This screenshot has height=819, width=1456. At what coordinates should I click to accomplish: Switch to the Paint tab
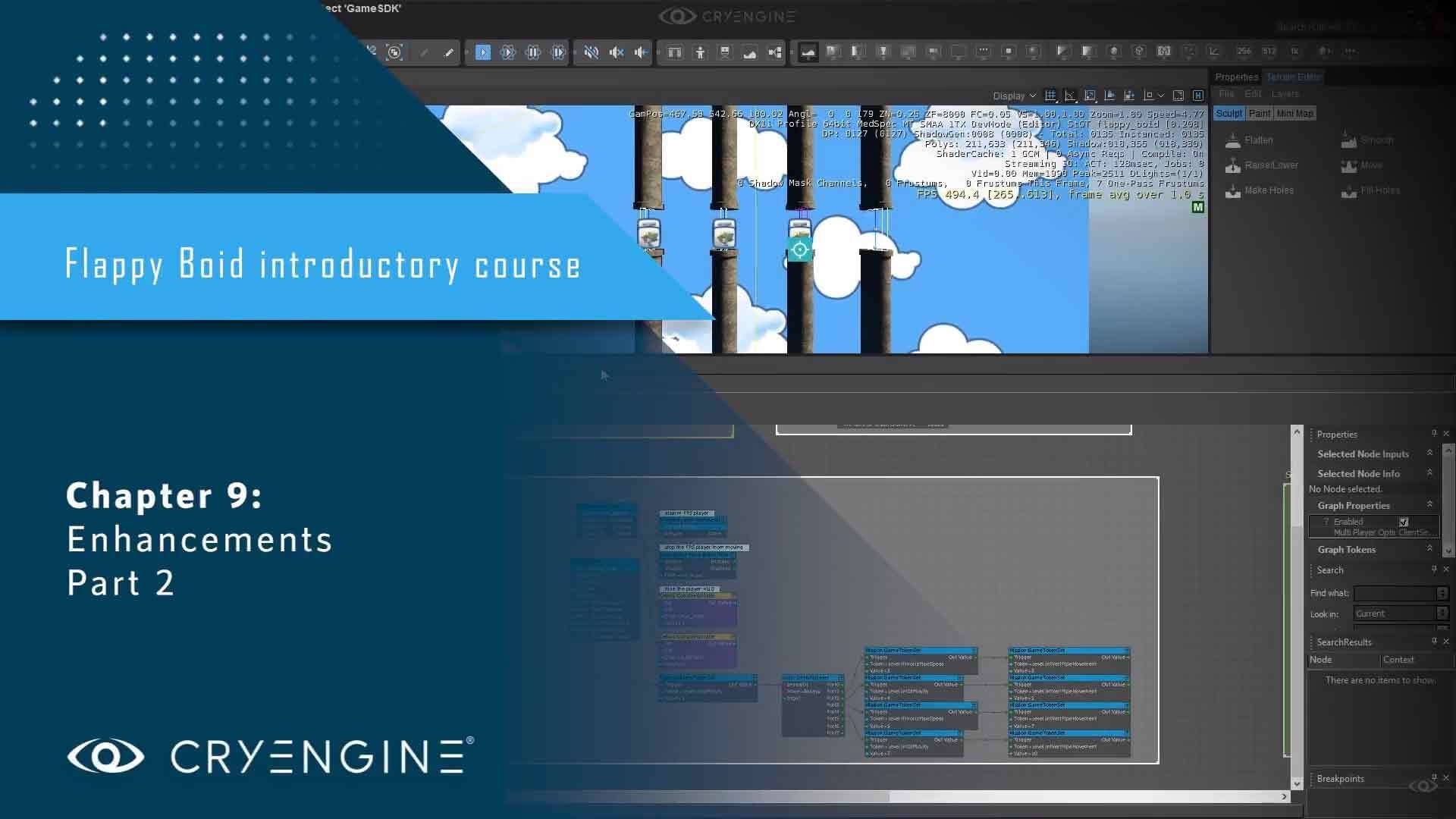coord(1259,114)
